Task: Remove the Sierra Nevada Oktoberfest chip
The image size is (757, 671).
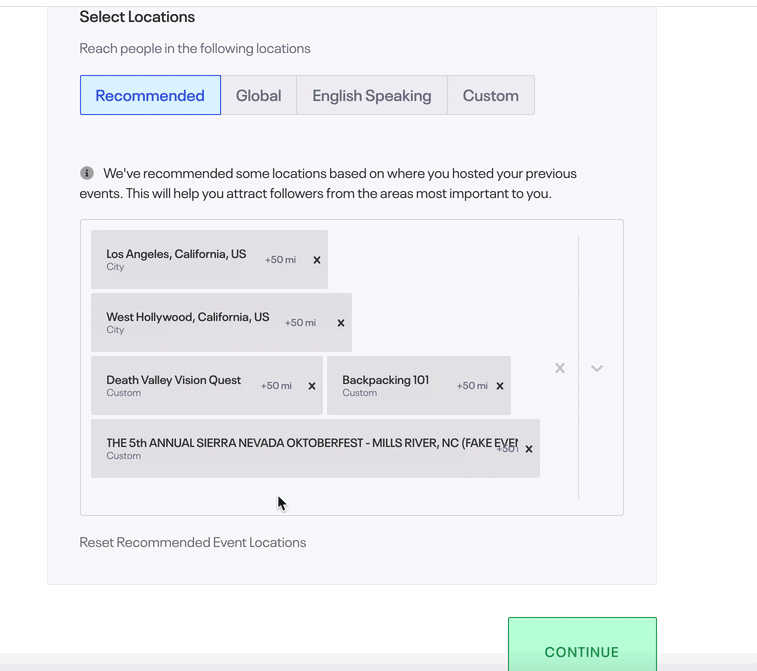Action: (529, 449)
